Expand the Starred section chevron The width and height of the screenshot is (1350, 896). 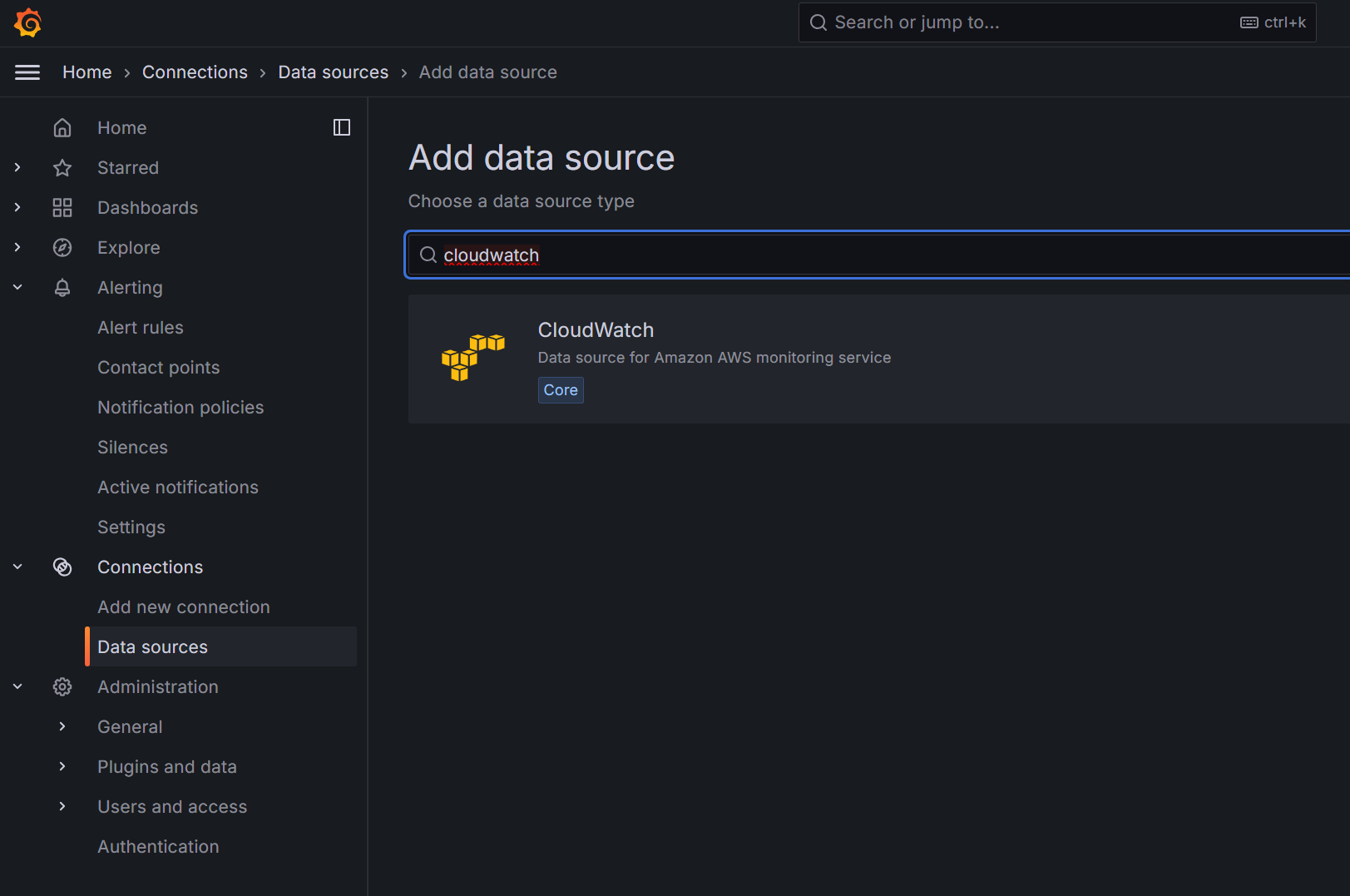click(17, 167)
